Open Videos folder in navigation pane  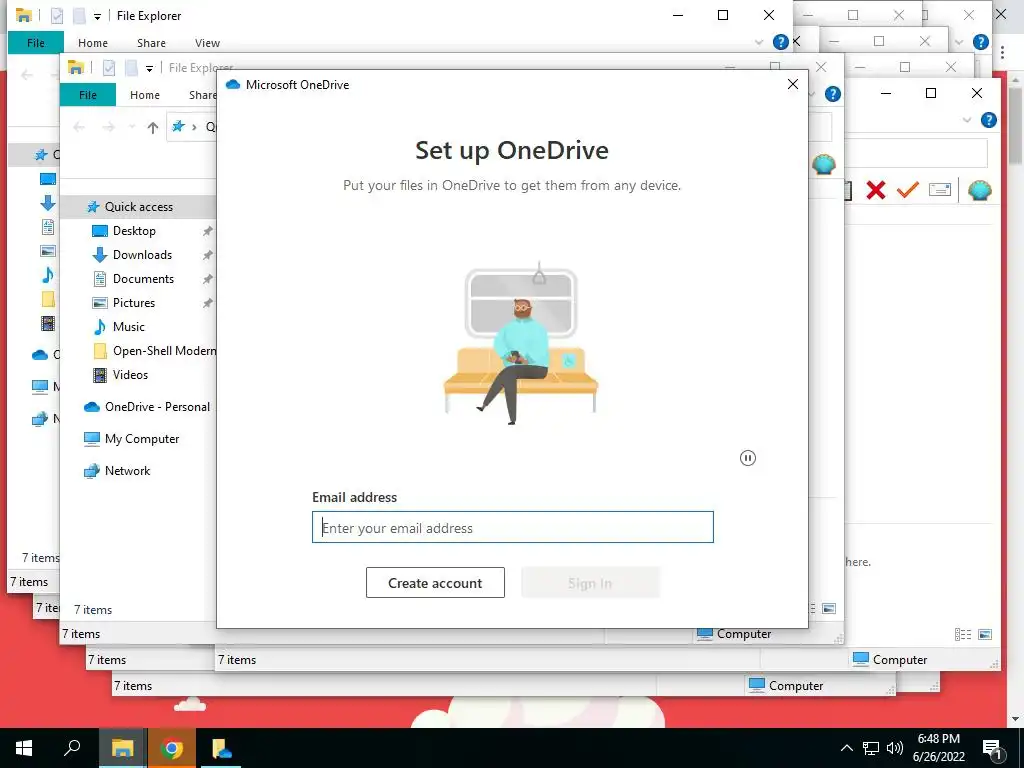(x=130, y=375)
